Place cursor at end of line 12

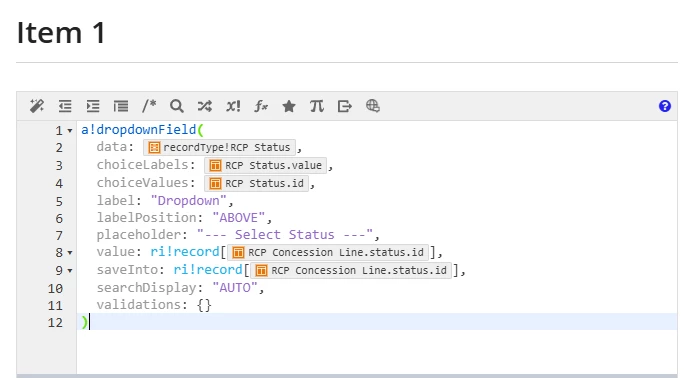(90, 322)
